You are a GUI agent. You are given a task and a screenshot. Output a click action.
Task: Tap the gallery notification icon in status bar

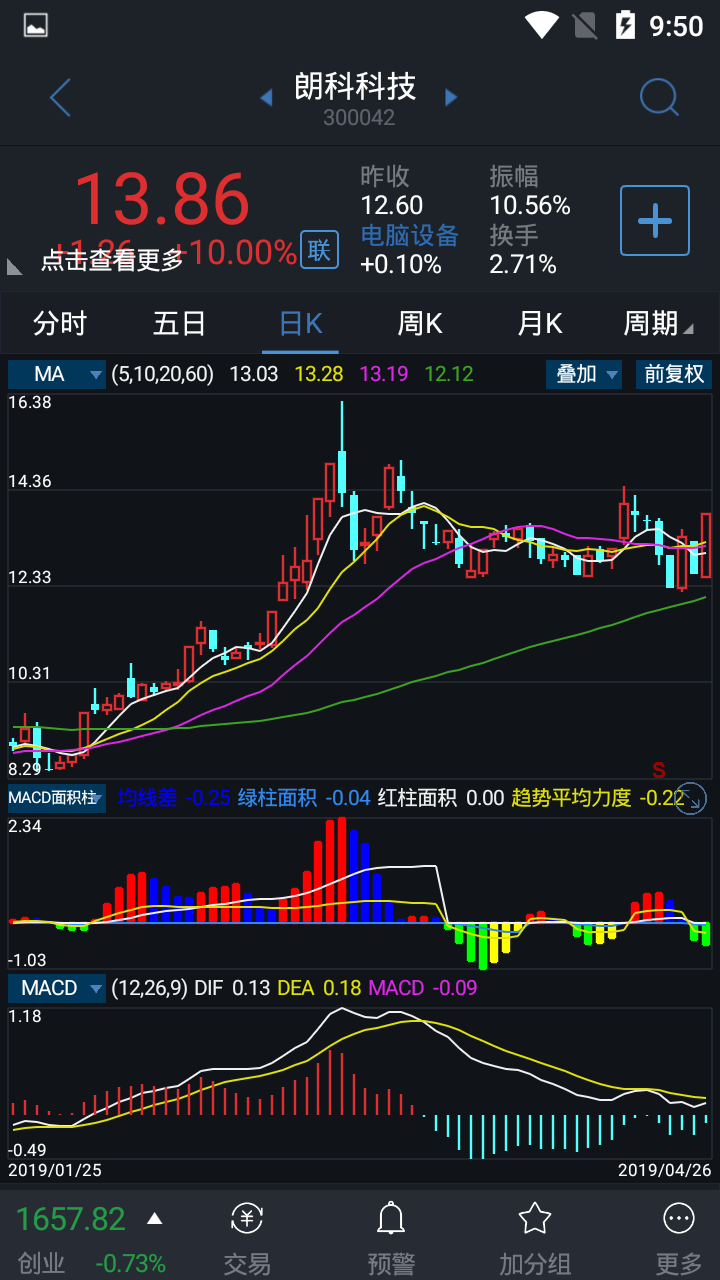click(36, 25)
